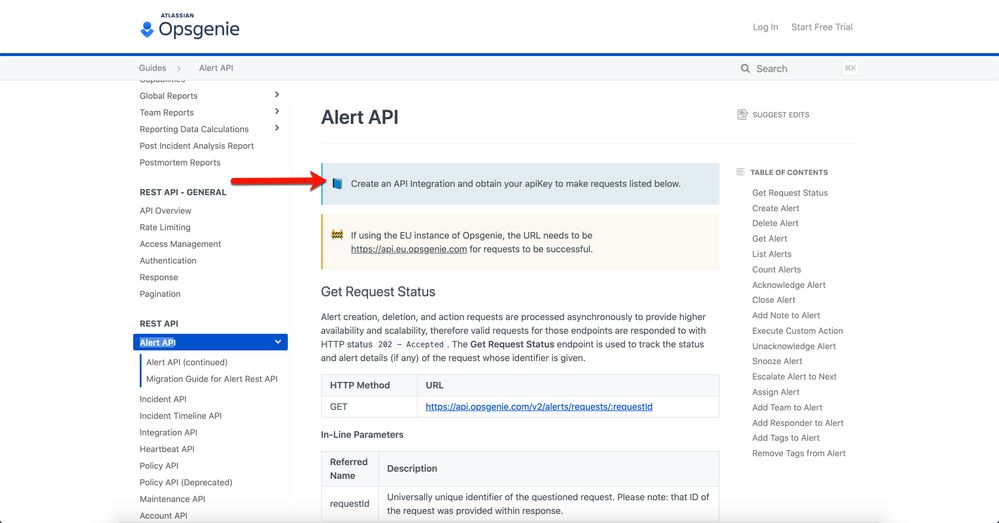
Task: Expand Reporting Data Calculations section
Action: (277, 128)
